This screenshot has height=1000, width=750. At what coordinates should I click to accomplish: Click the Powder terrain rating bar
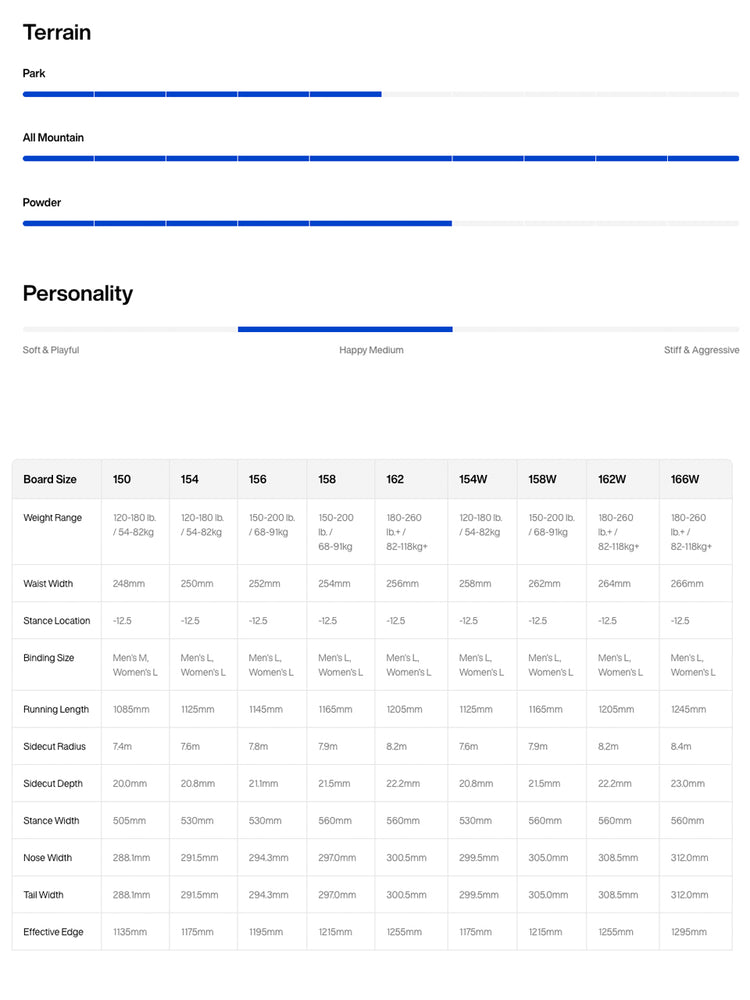click(381, 223)
